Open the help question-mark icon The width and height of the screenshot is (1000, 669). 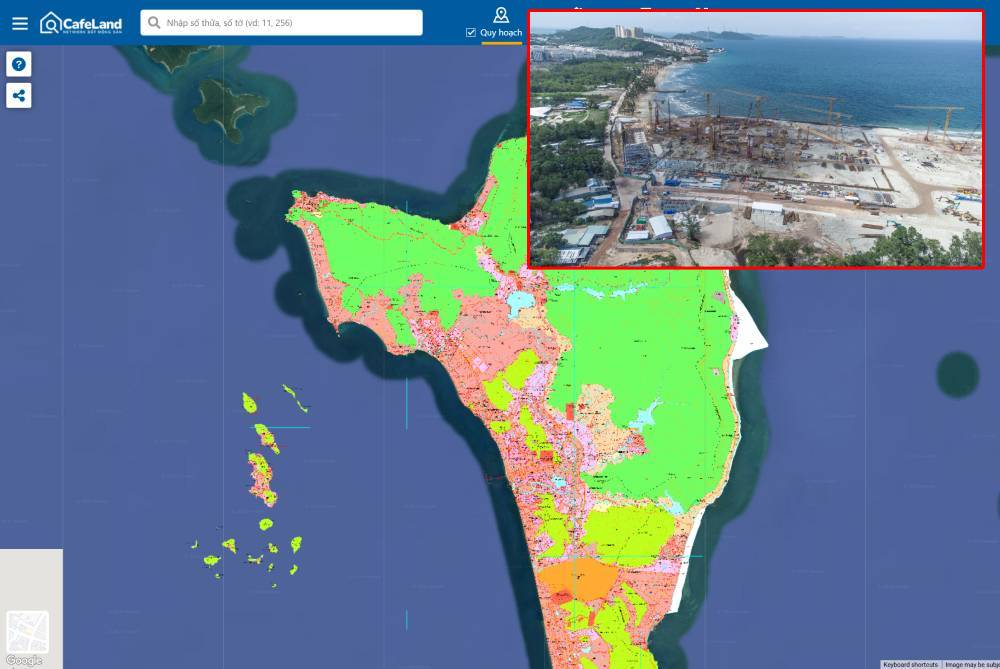[19, 65]
